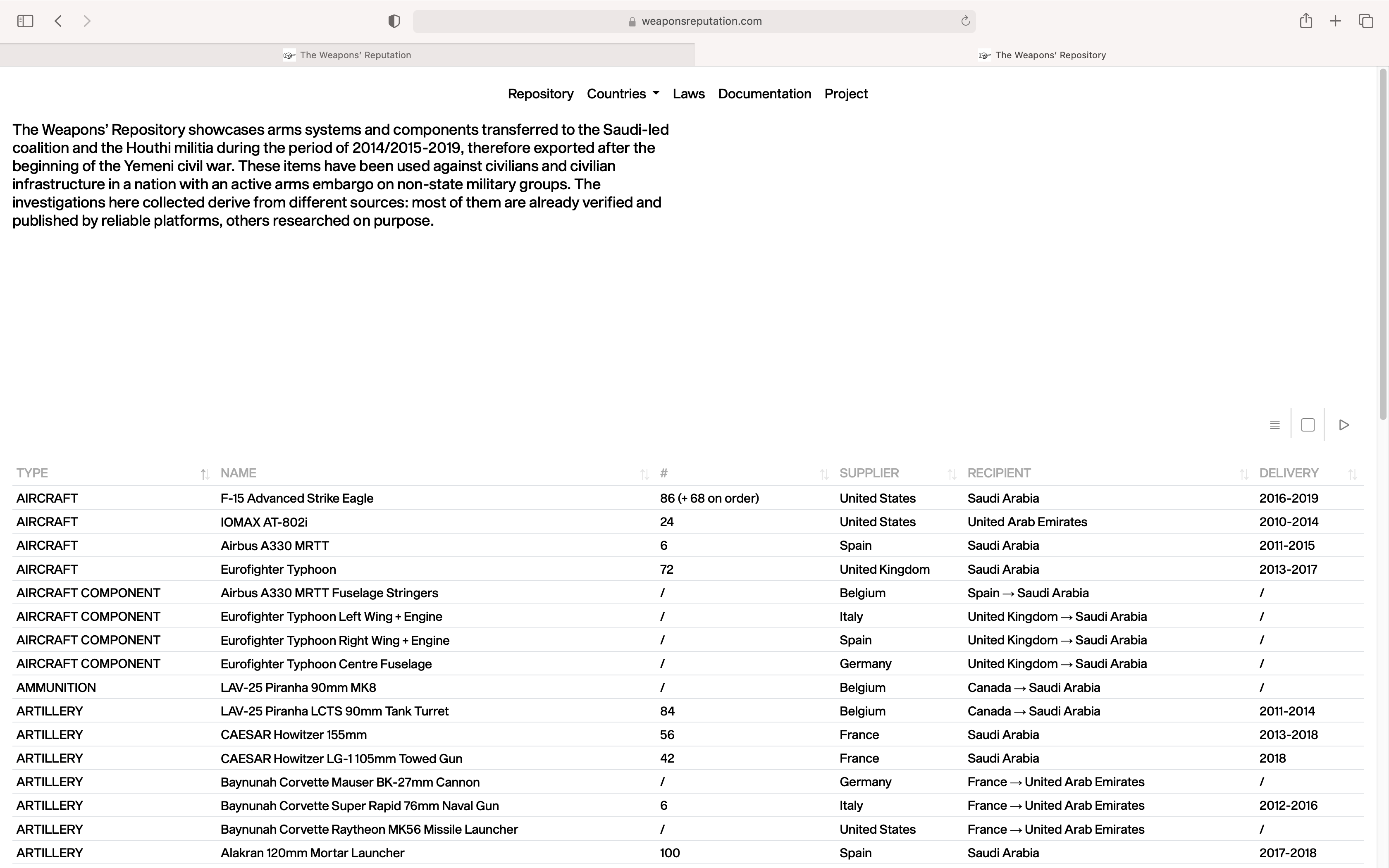Reload the page with refresh icon

click(965, 21)
